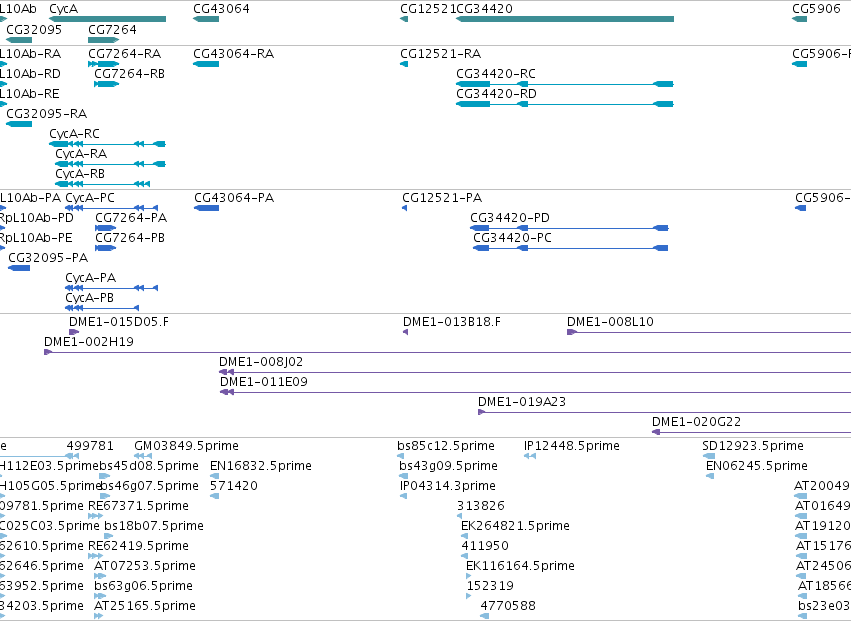This screenshot has width=851, height=621.
Task: Click EST bs63g06.5prime
Action: point(144,587)
